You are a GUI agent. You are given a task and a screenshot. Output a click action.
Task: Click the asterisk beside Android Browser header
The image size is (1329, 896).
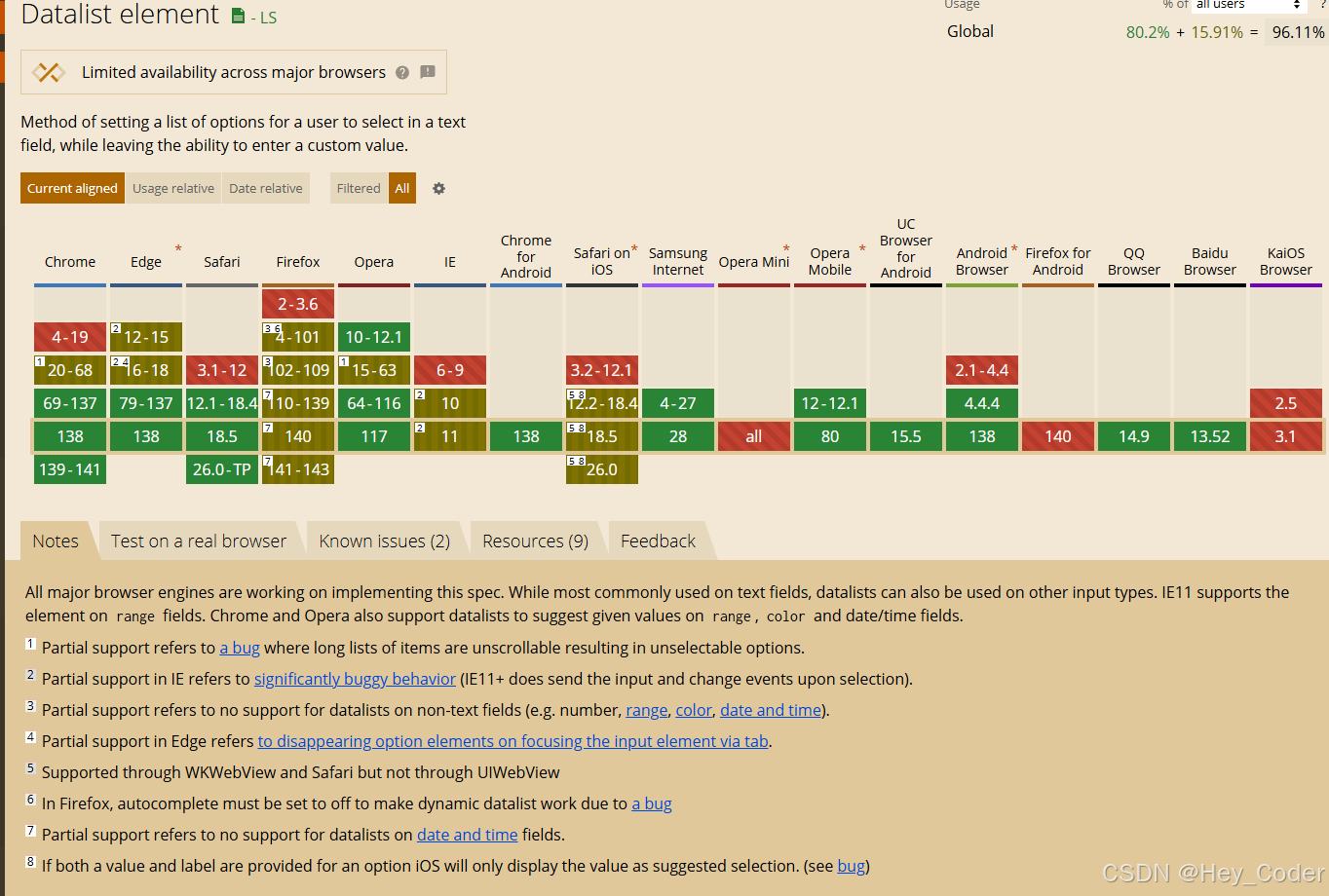tap(1014, 249)
